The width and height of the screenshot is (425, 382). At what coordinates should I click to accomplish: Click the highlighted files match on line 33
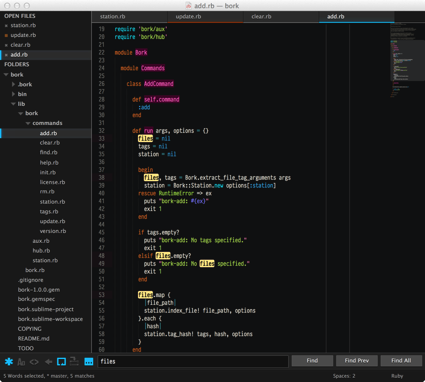click(x=145, y=138)
